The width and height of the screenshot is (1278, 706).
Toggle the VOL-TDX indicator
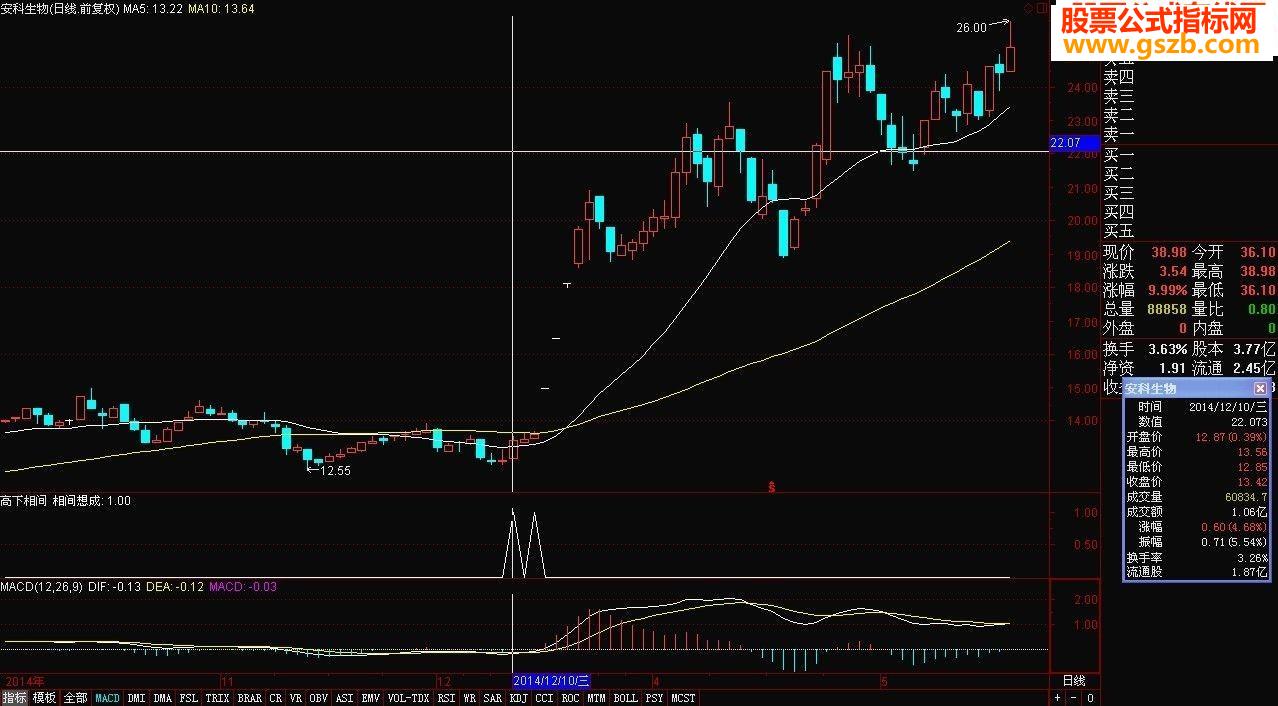[x=408, y=698]
